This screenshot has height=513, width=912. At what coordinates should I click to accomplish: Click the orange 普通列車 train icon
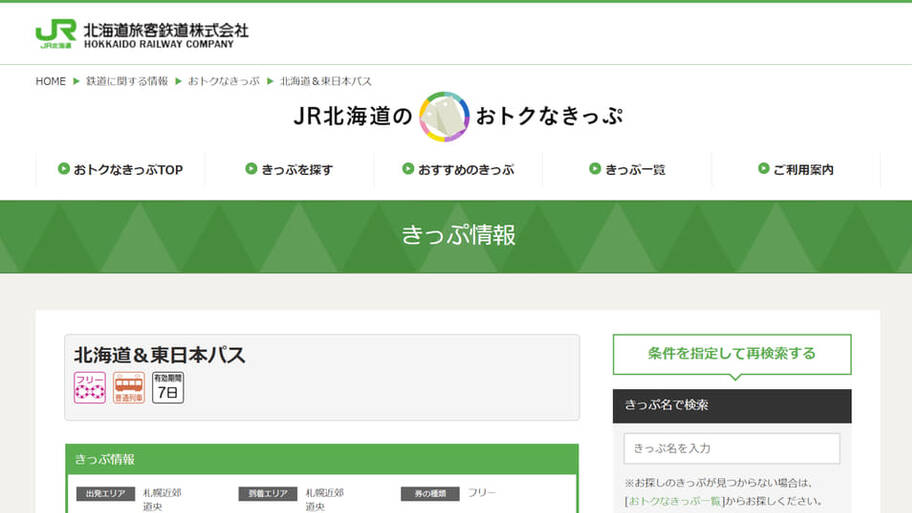point(129,388)
